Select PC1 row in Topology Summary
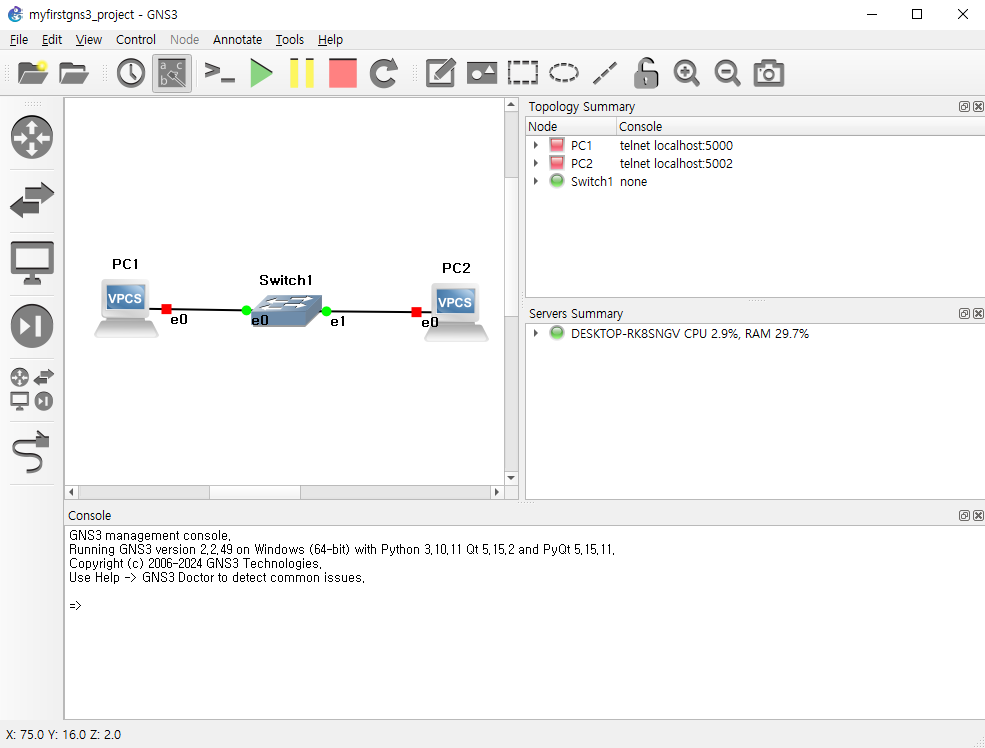This screenshot has width=985, height=748. (x=755, y=145)
